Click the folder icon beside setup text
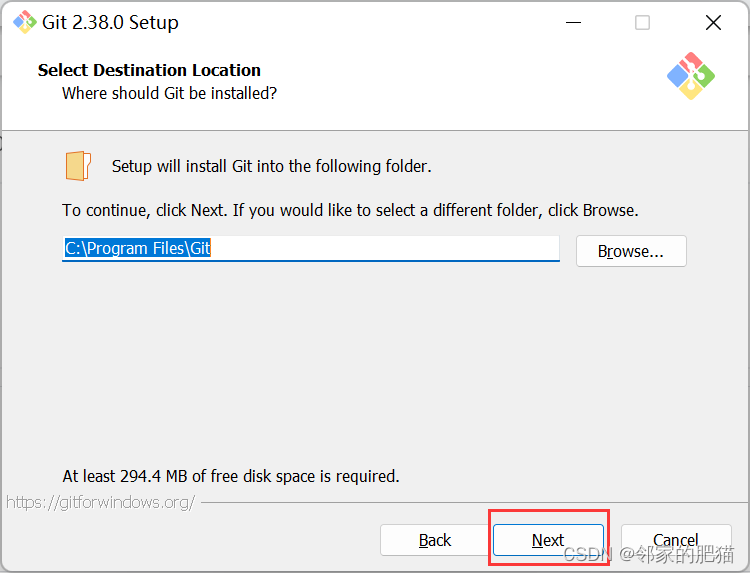750x573 pixels. pos(78,165)
